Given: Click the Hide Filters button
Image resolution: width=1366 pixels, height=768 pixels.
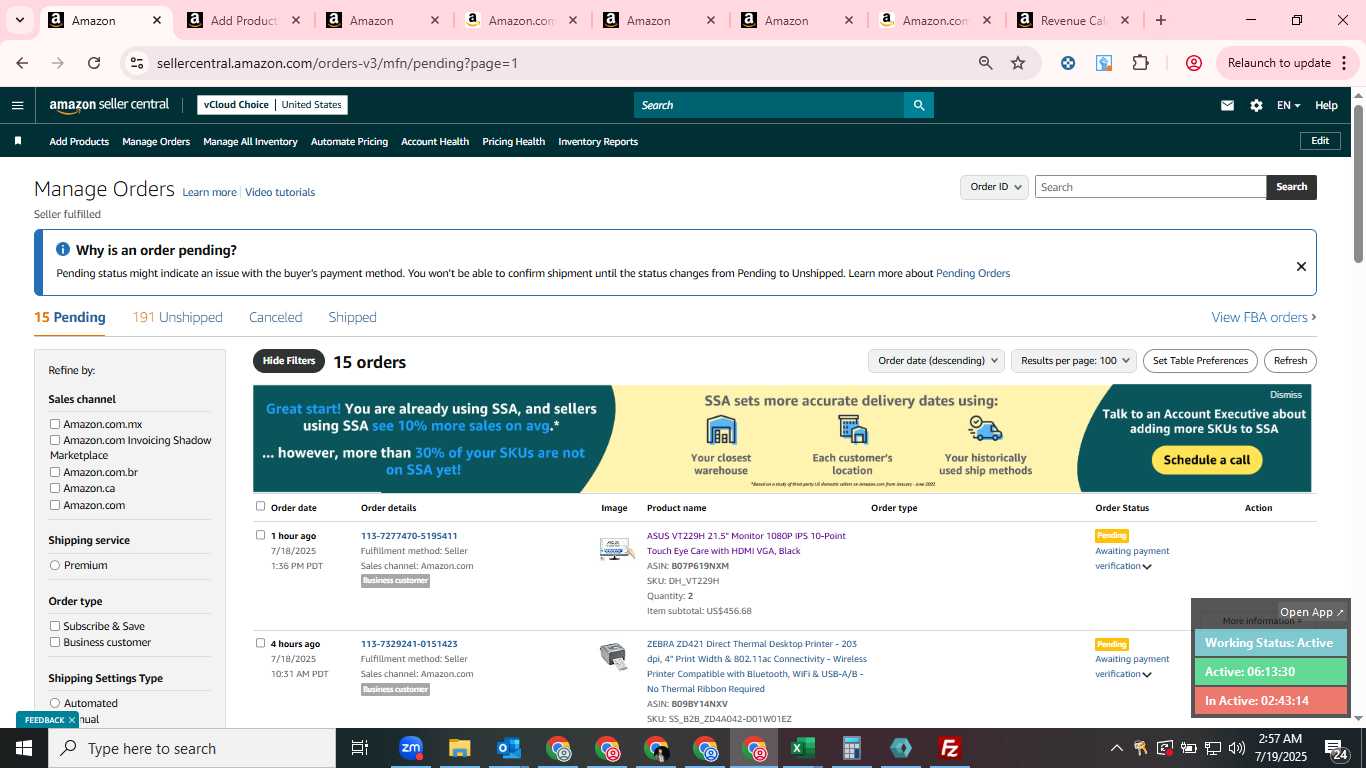Looking at the screenshot, I should coord(289,361).
